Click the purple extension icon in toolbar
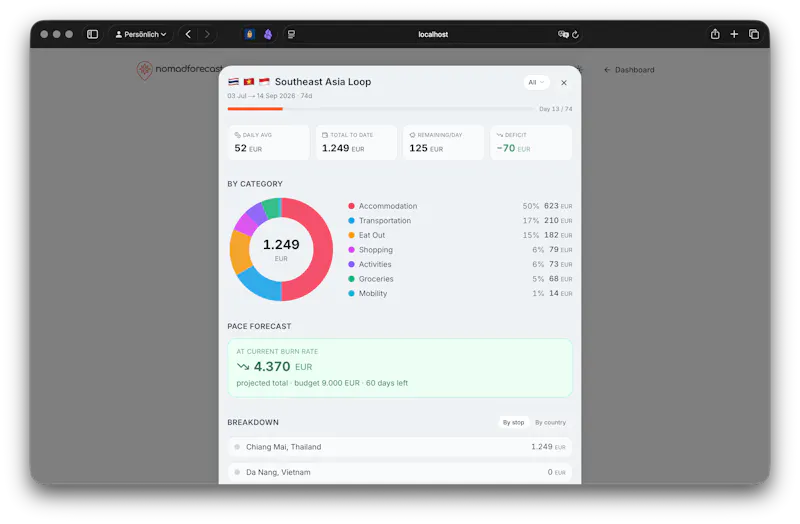This screenshot has height=524, width=800. click(x=268, y=34)
